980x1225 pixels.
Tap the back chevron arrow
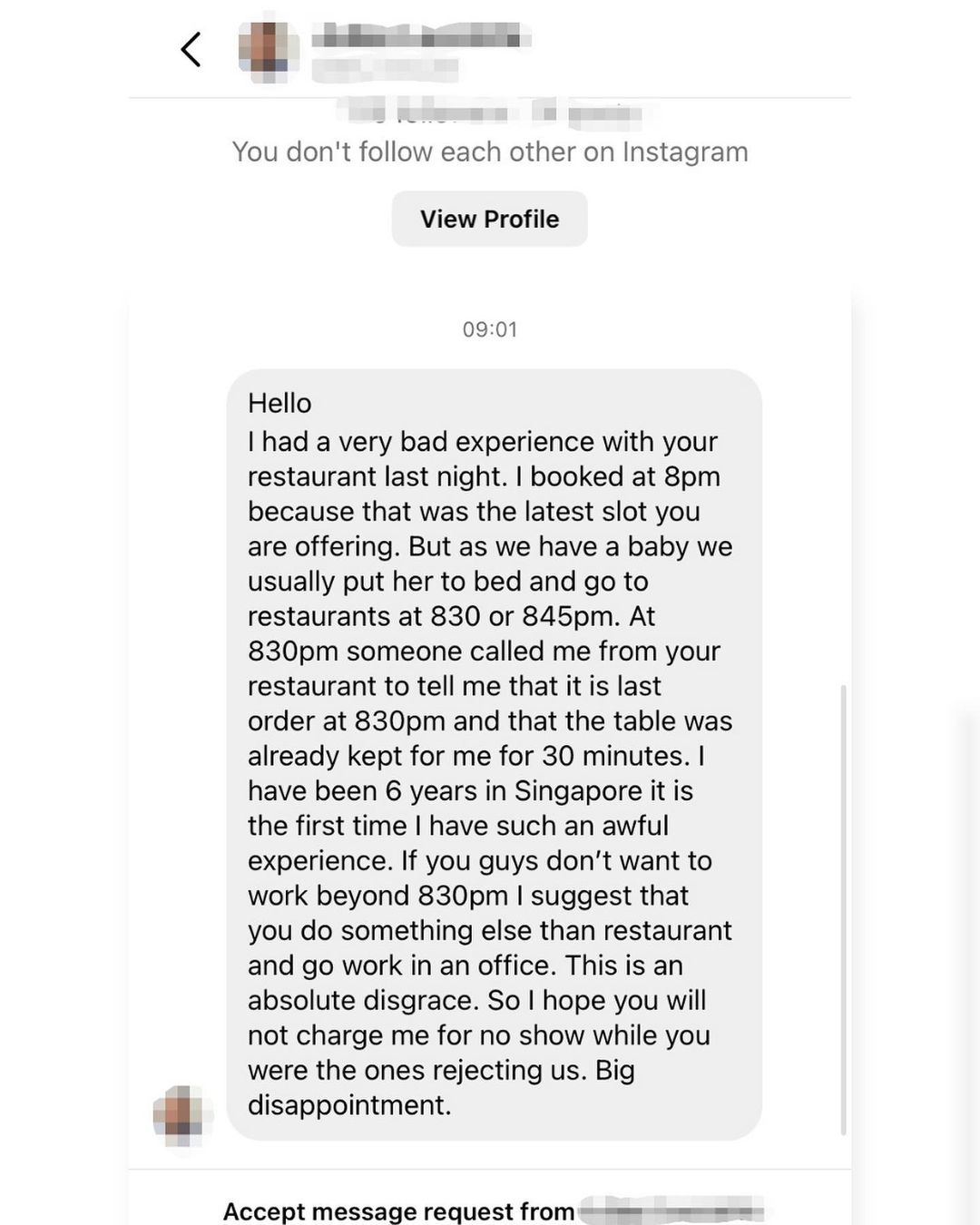coord(191,50)
